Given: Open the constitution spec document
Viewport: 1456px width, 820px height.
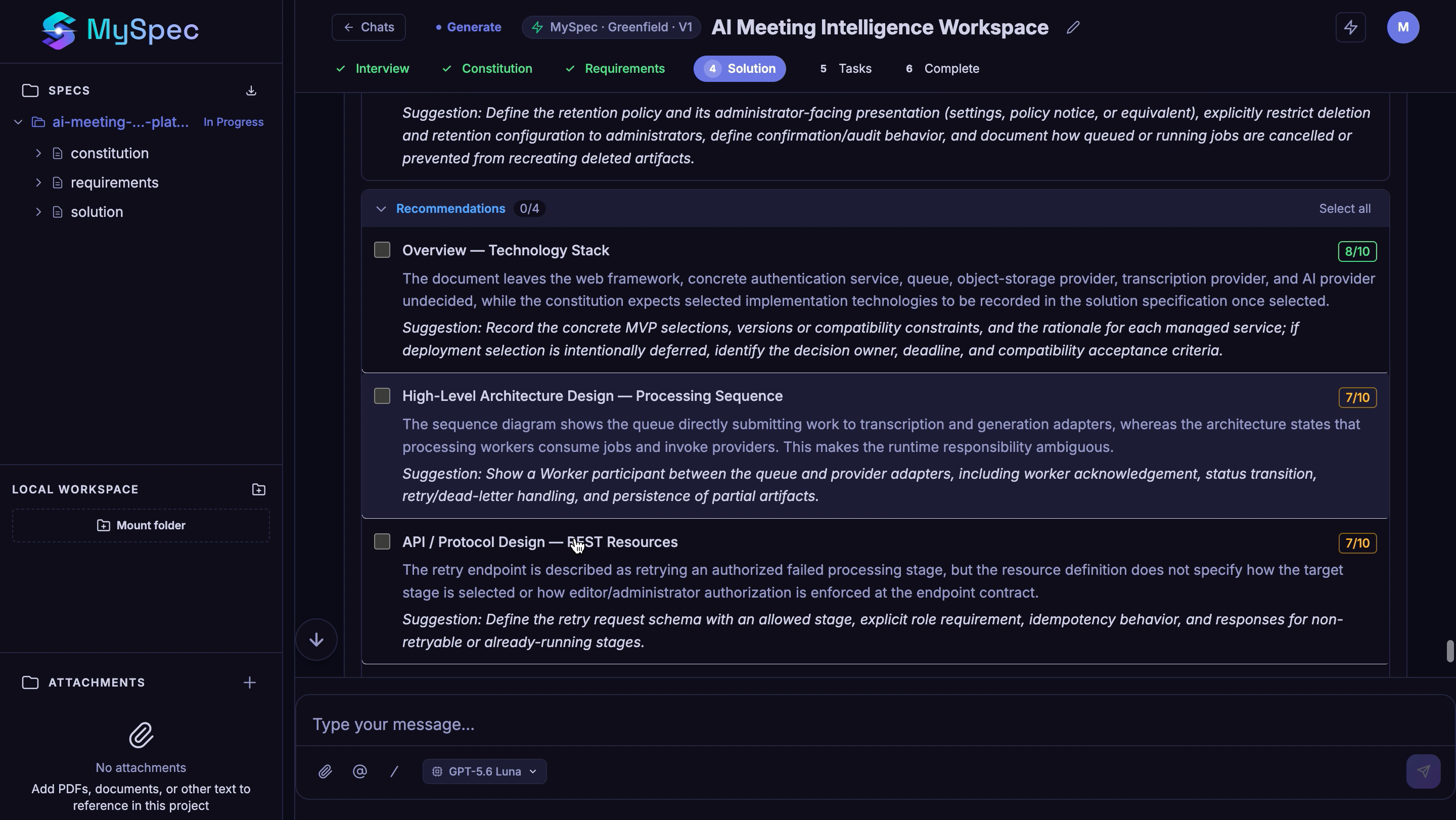Looking at the screenshot, I should (110, 154).
